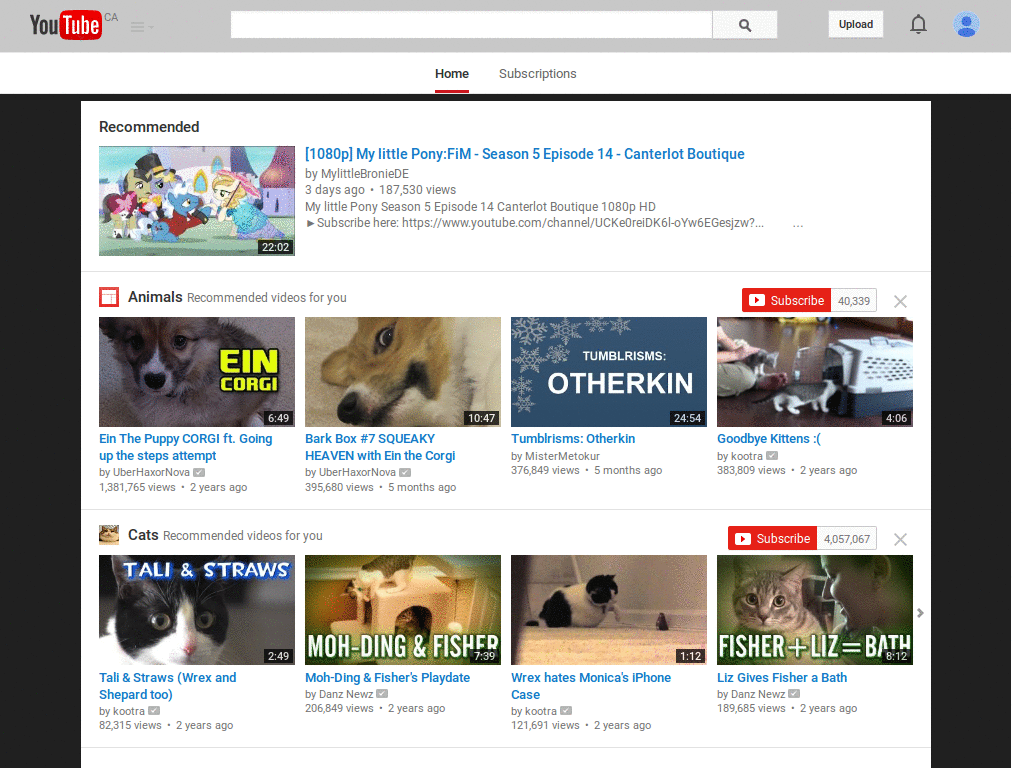Click the Animals channel icon
The height and width of the screenshot is (768, 1024).
[109, 297]
